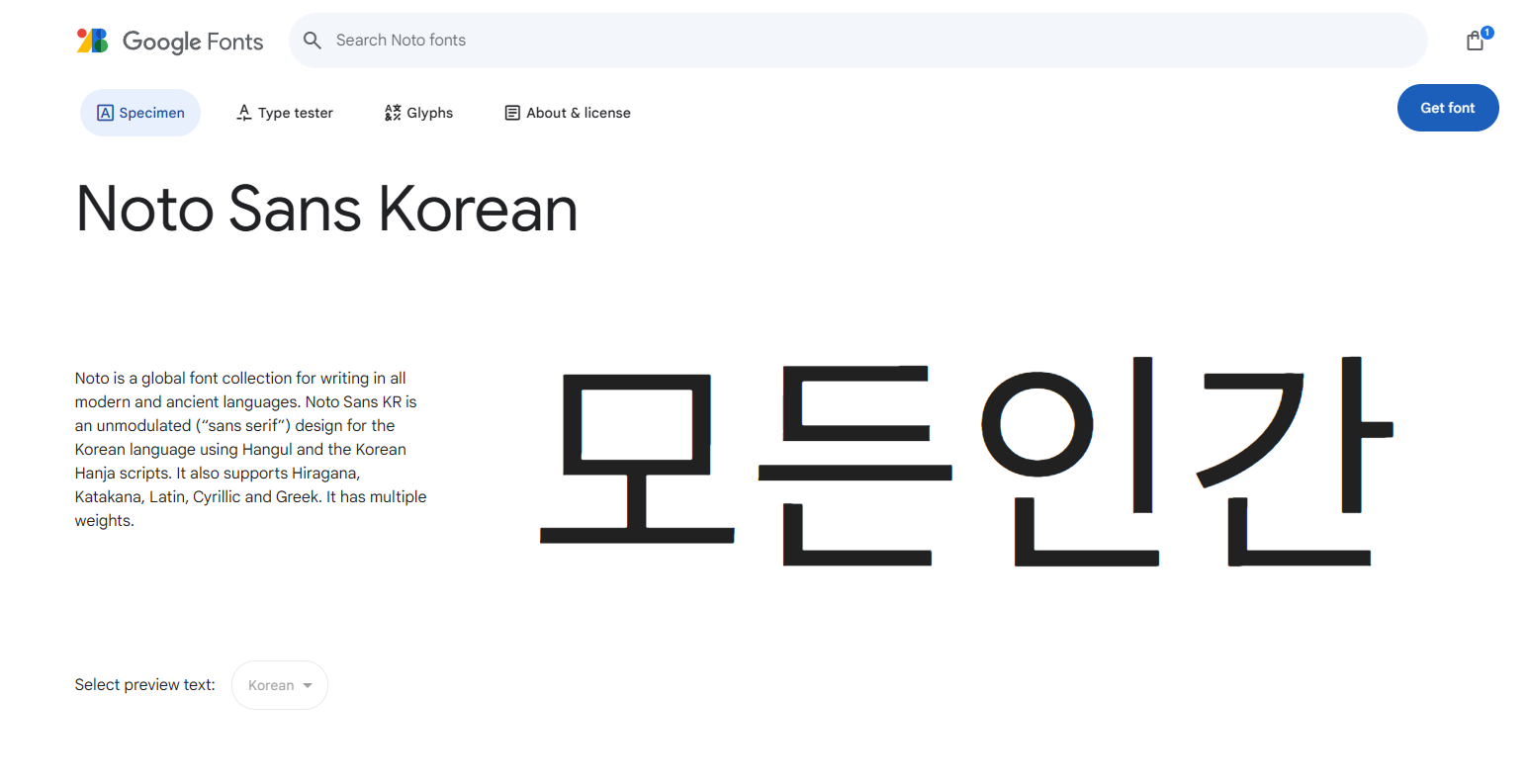Click the Google Fonts colorful logo icon
This screenshot has width=1529, height=784.
92,41
